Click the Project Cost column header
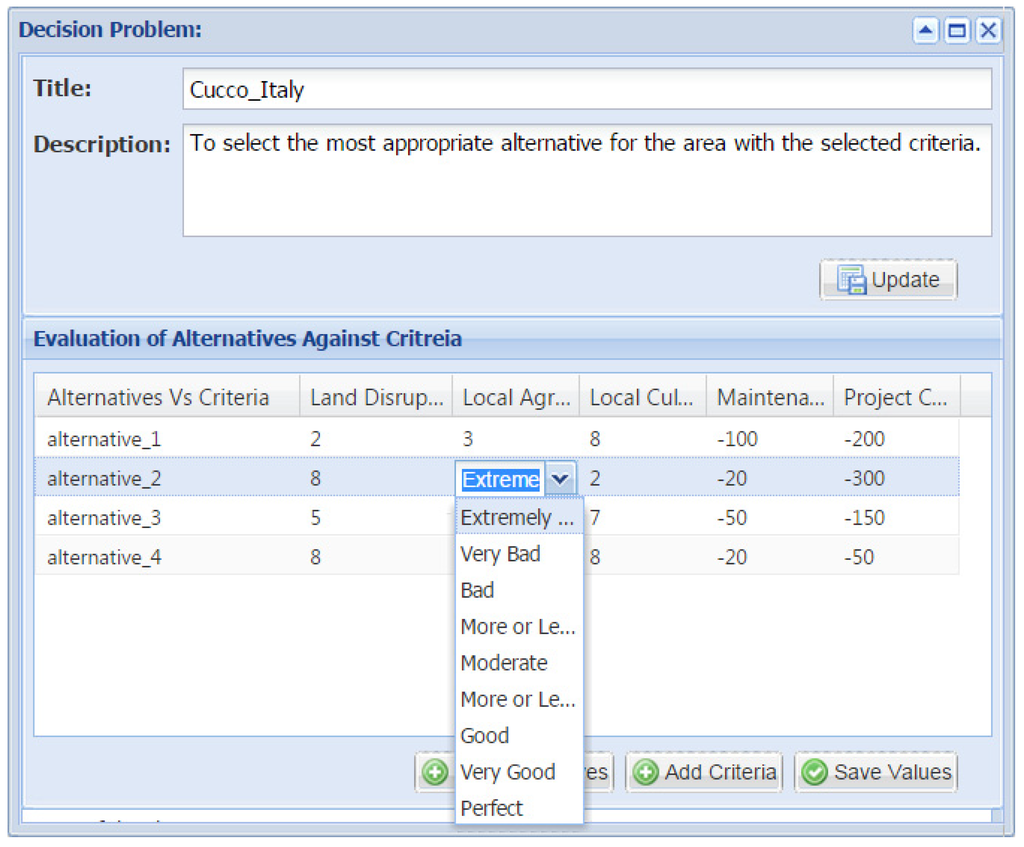Image resolution: width=1024 pixels, height=847 pixels. (x=895, y=398)
